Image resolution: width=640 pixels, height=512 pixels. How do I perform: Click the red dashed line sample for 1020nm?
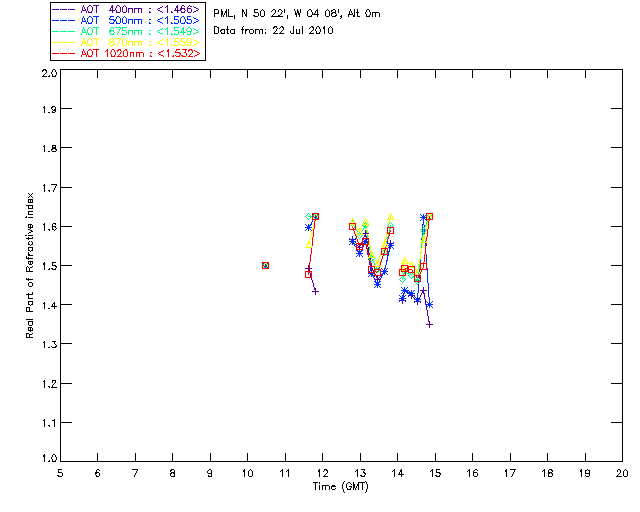pyautogui.click(x=64, y=53)
